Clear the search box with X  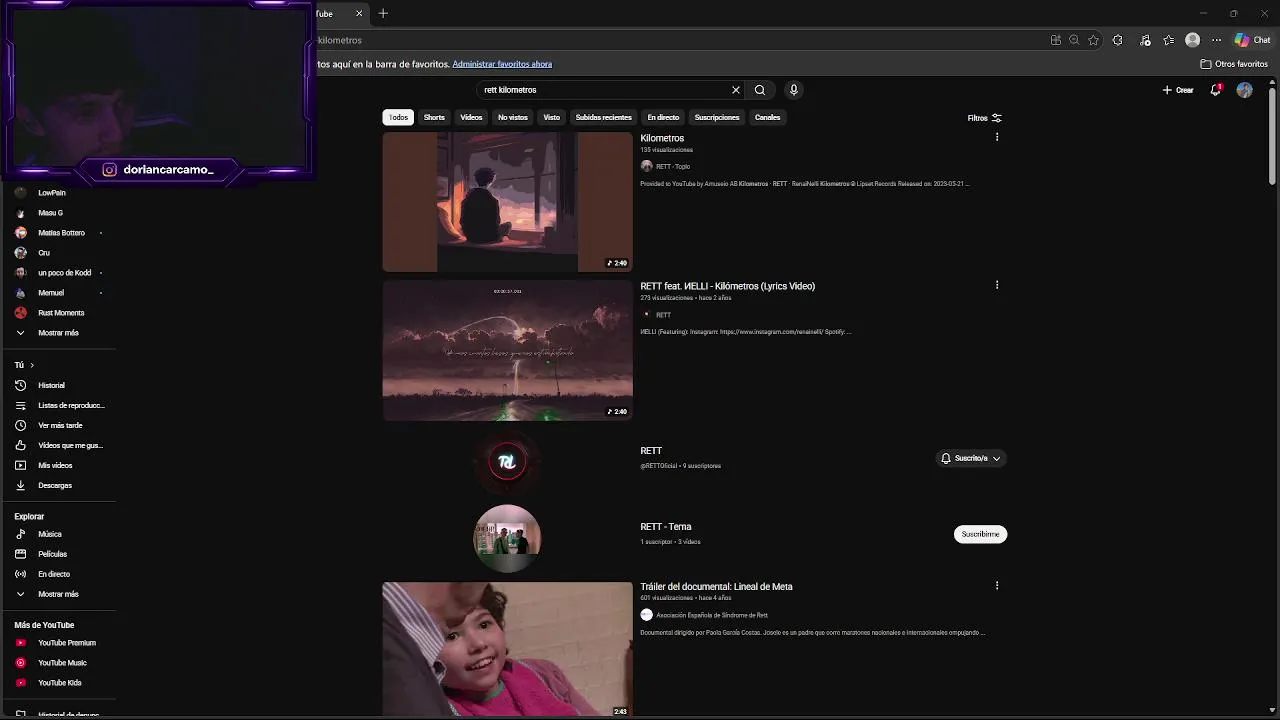(736, 90)
